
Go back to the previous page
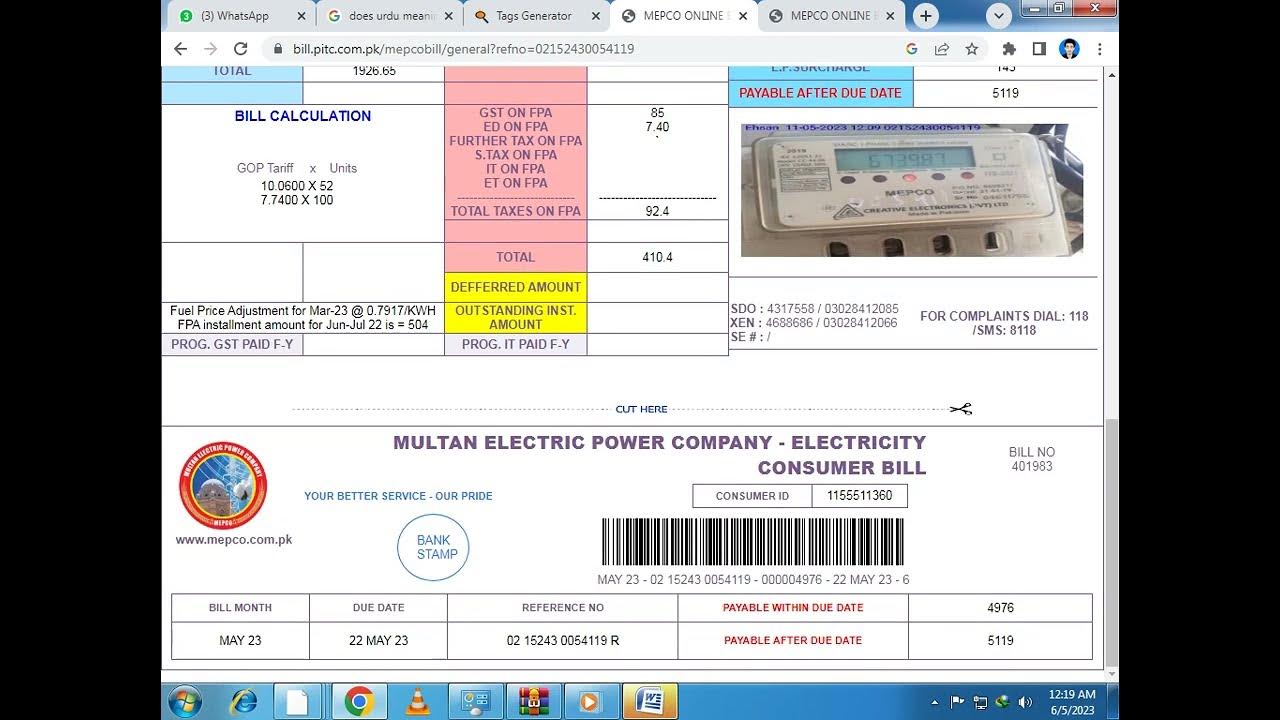click(180, 48)
